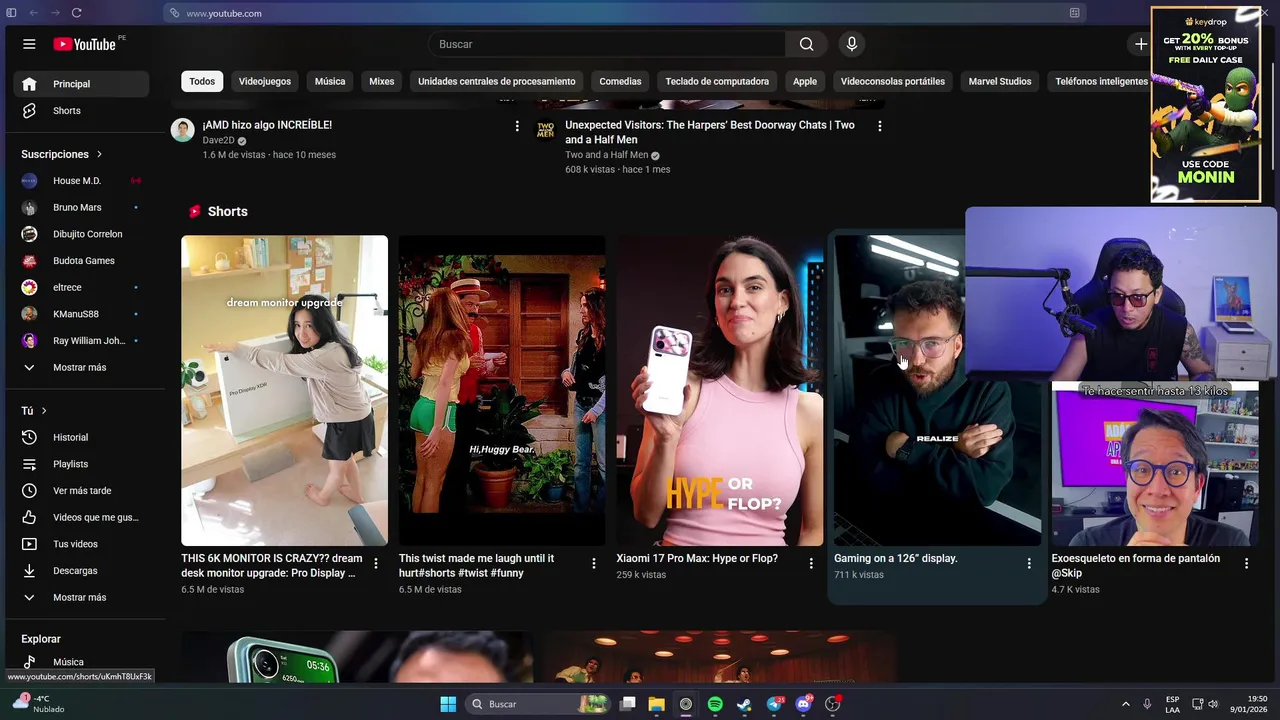Select Videoconsolas portátiles chip
1280x720 pixels.
893,81
